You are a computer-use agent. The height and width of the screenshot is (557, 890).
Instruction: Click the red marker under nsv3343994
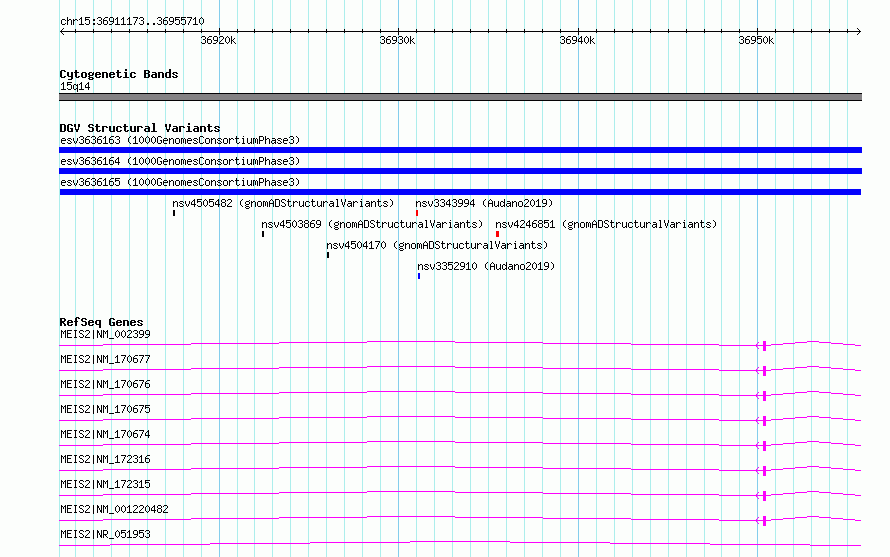pos(417,213)
